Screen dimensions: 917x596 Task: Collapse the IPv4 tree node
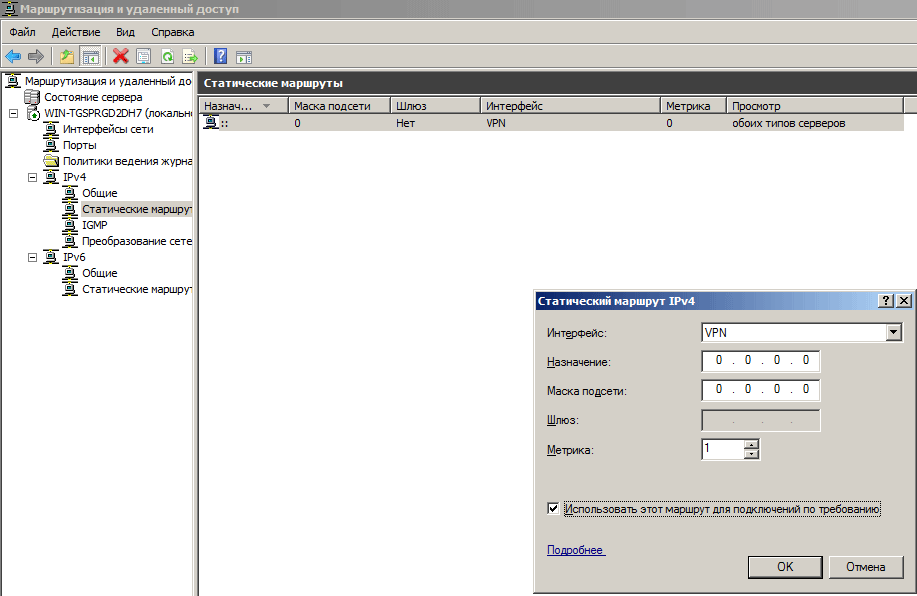[x=32, y=177]
